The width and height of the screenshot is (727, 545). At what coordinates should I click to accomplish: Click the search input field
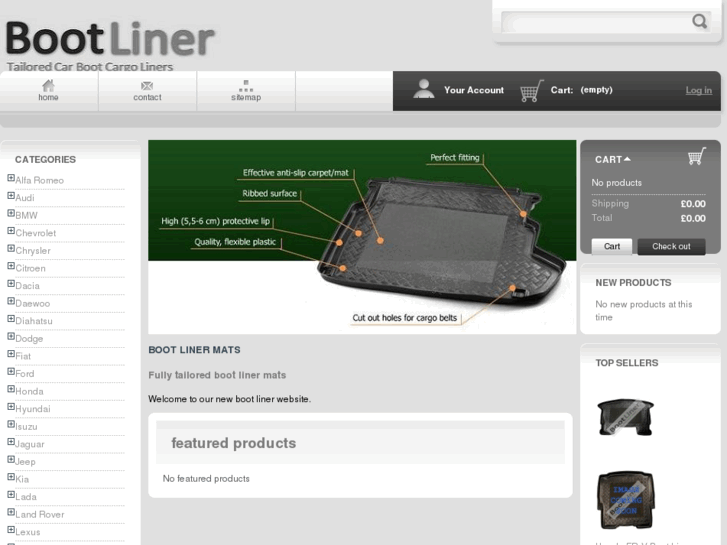(x=597, y=22)
